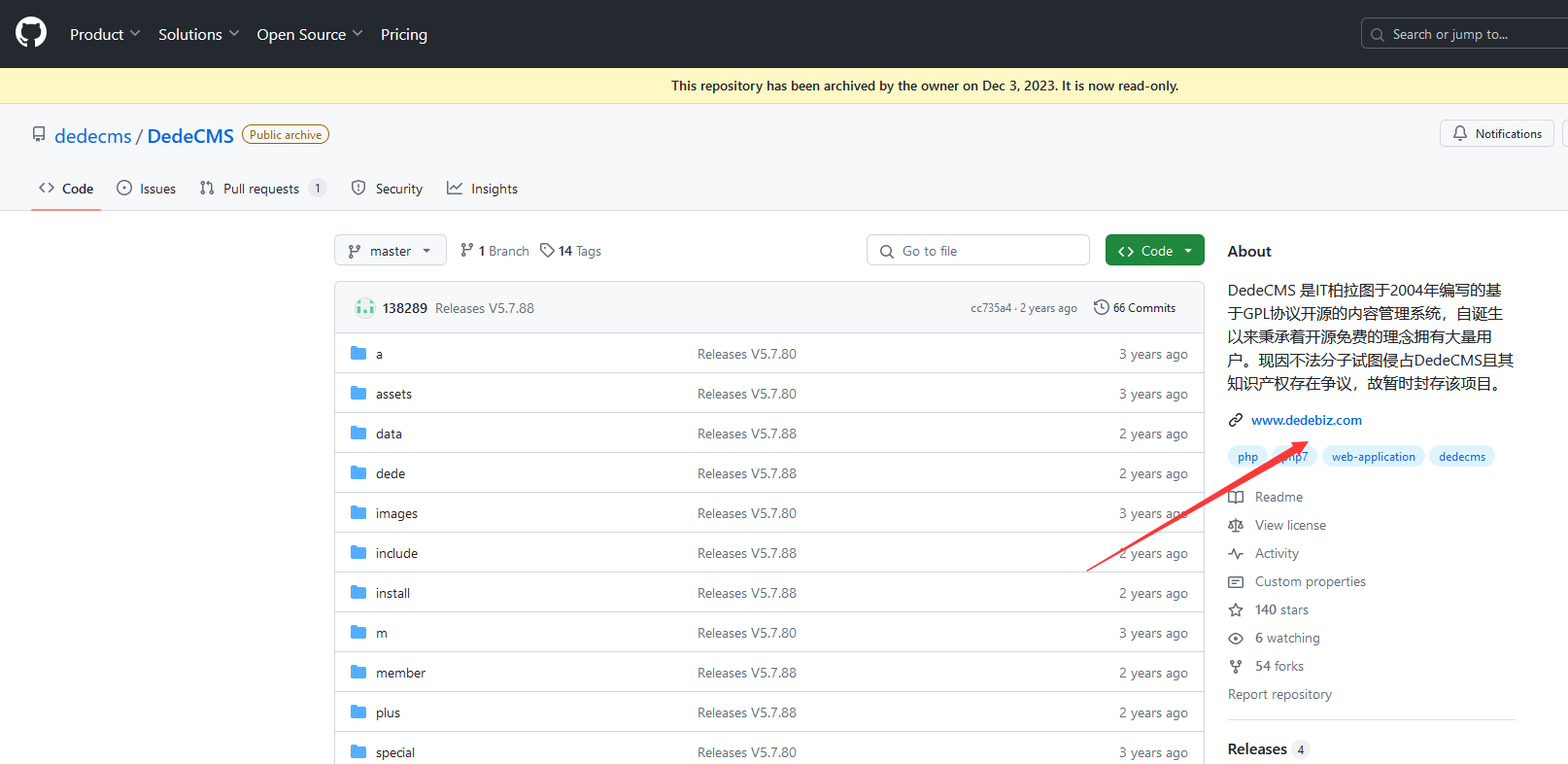
Task: Open the folder named a
Action: coord(379,355)
